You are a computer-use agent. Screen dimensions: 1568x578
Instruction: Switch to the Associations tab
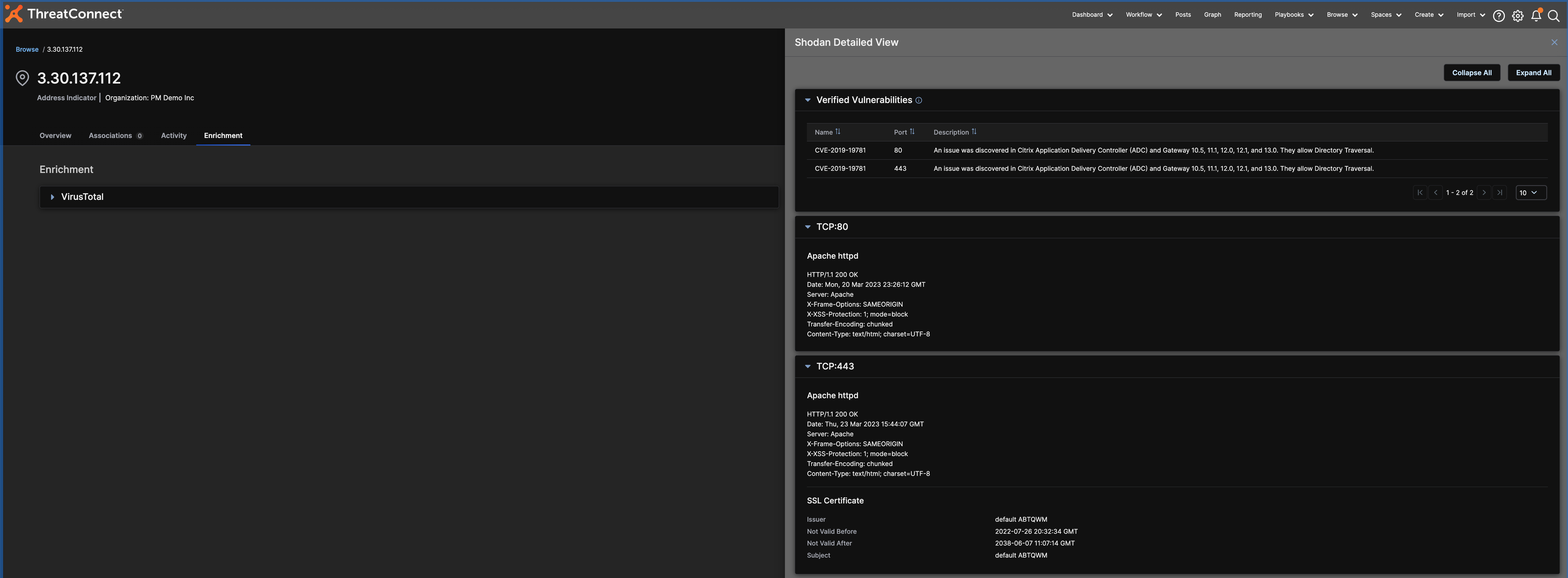(x=116, y=136)
